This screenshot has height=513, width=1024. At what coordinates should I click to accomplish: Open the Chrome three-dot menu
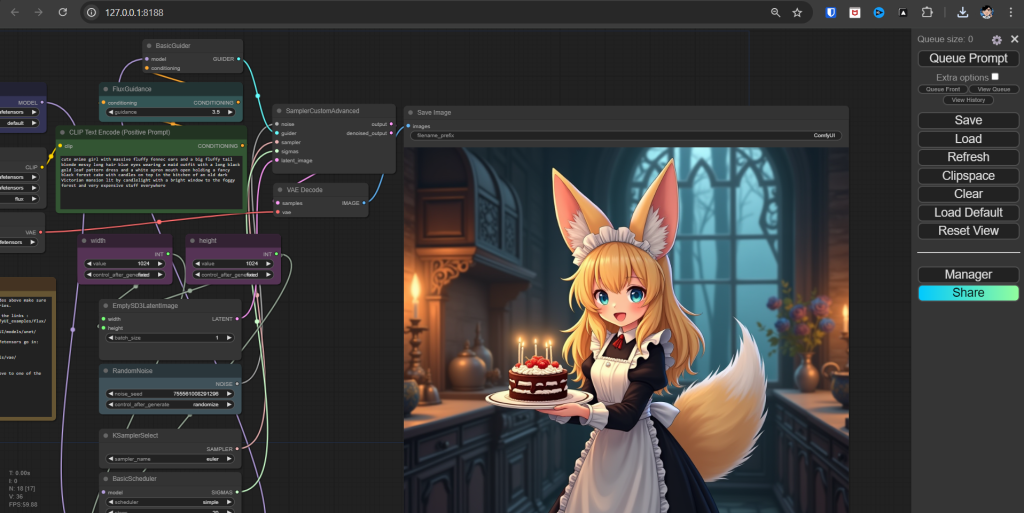(1010, 12)
